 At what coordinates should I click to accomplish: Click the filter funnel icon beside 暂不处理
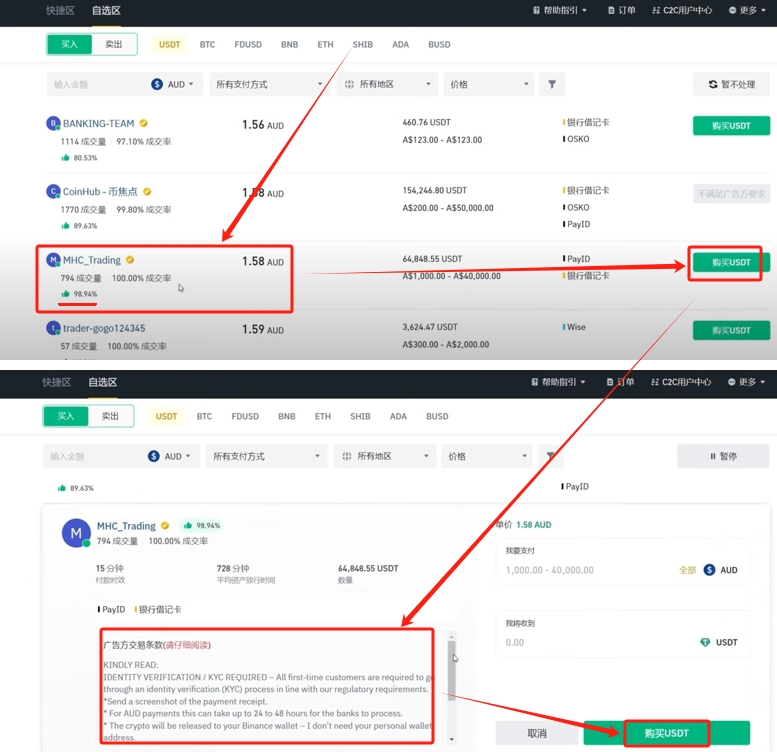coord(552,84)
